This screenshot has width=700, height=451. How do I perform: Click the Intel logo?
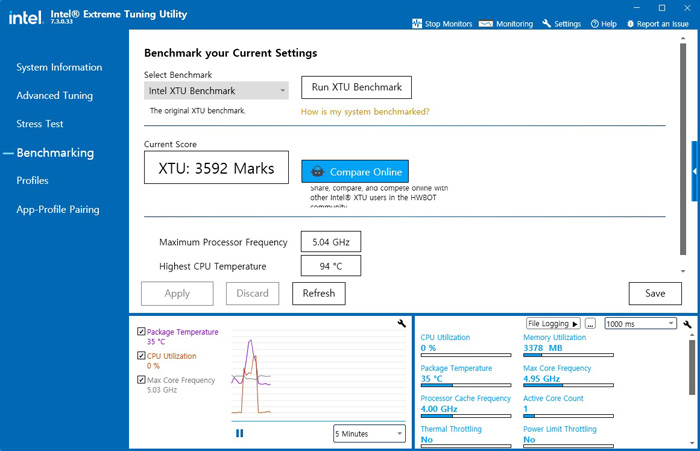[26, 18]
